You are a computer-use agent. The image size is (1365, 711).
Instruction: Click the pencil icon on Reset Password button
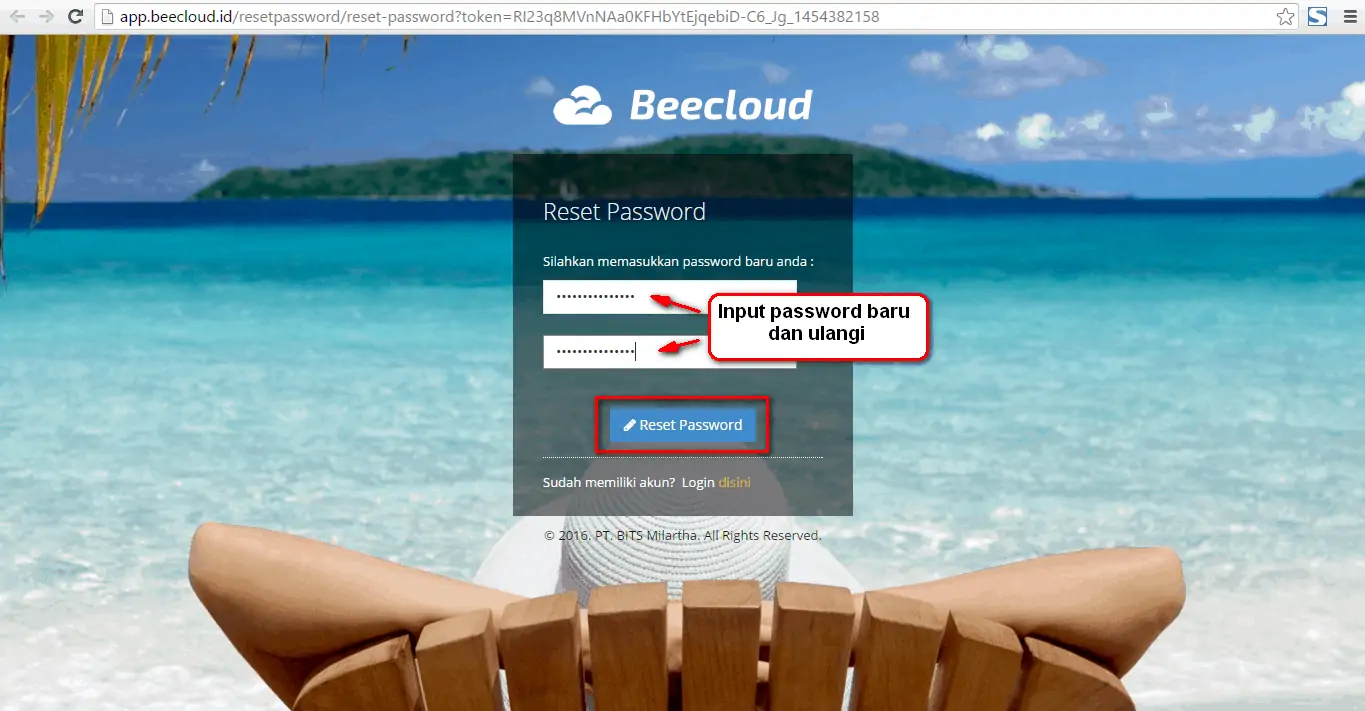coord(630,425)
